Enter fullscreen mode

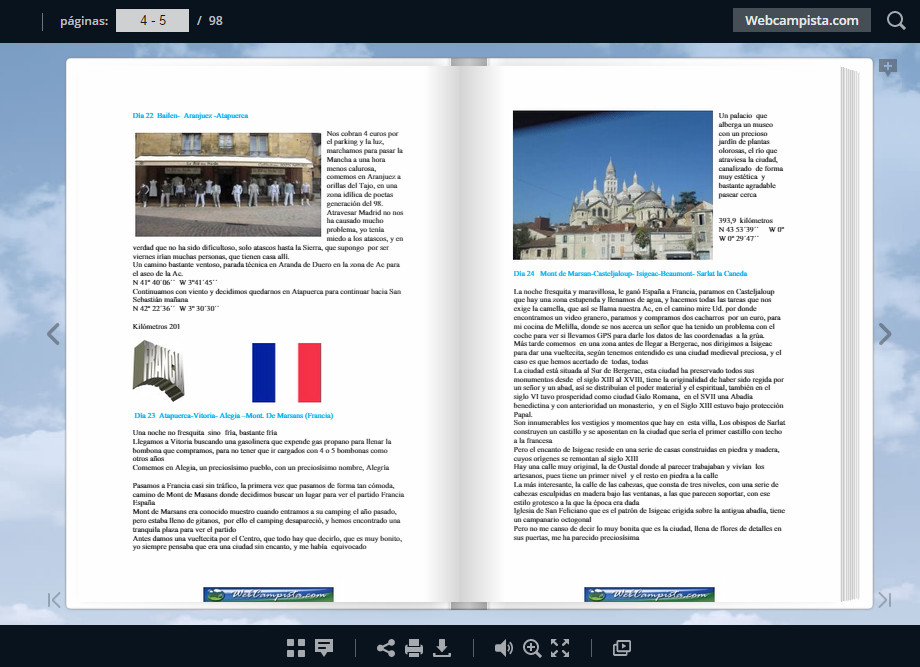pyautogui.click(x=560, y=648)
